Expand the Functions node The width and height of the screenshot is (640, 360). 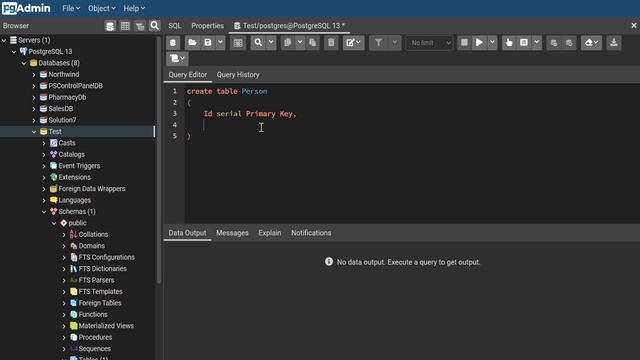click(x=64, y=315)
